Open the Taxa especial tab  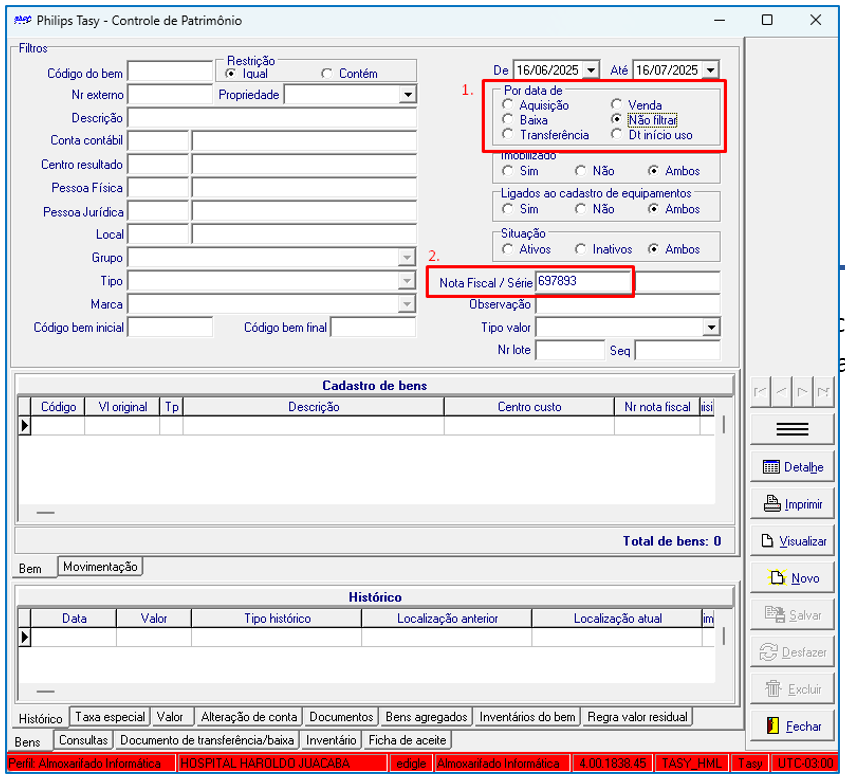[110, 717]
